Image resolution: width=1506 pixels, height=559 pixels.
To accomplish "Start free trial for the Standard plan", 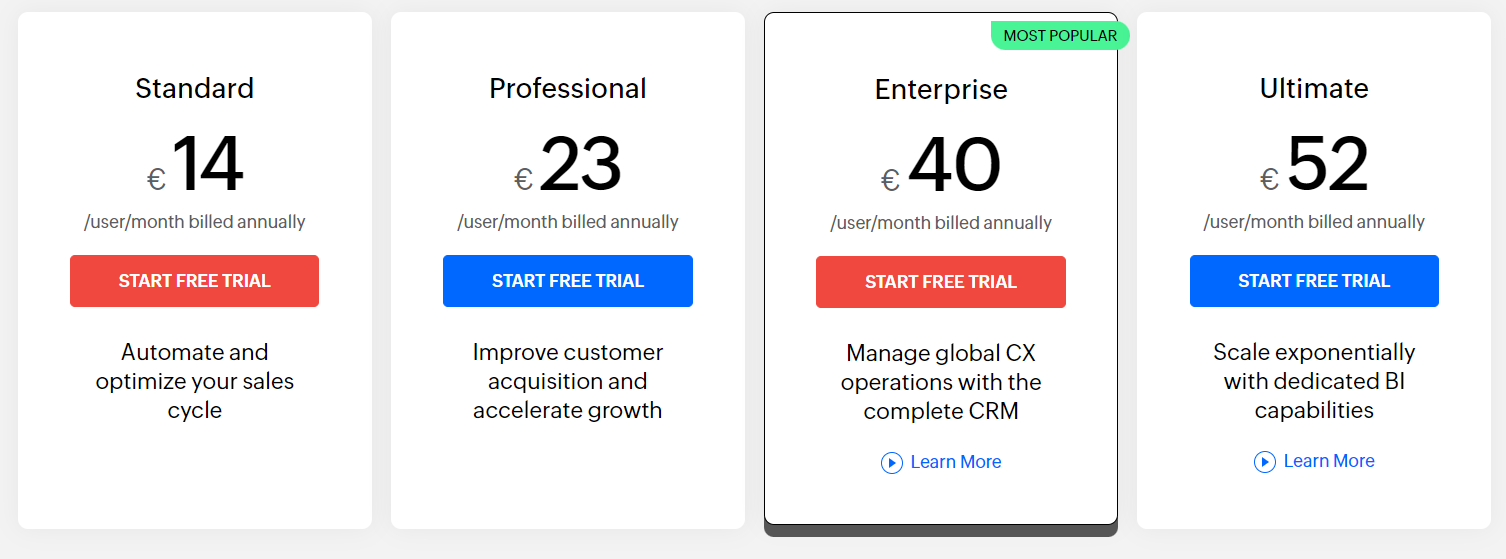I will click(x=194, y=281).
